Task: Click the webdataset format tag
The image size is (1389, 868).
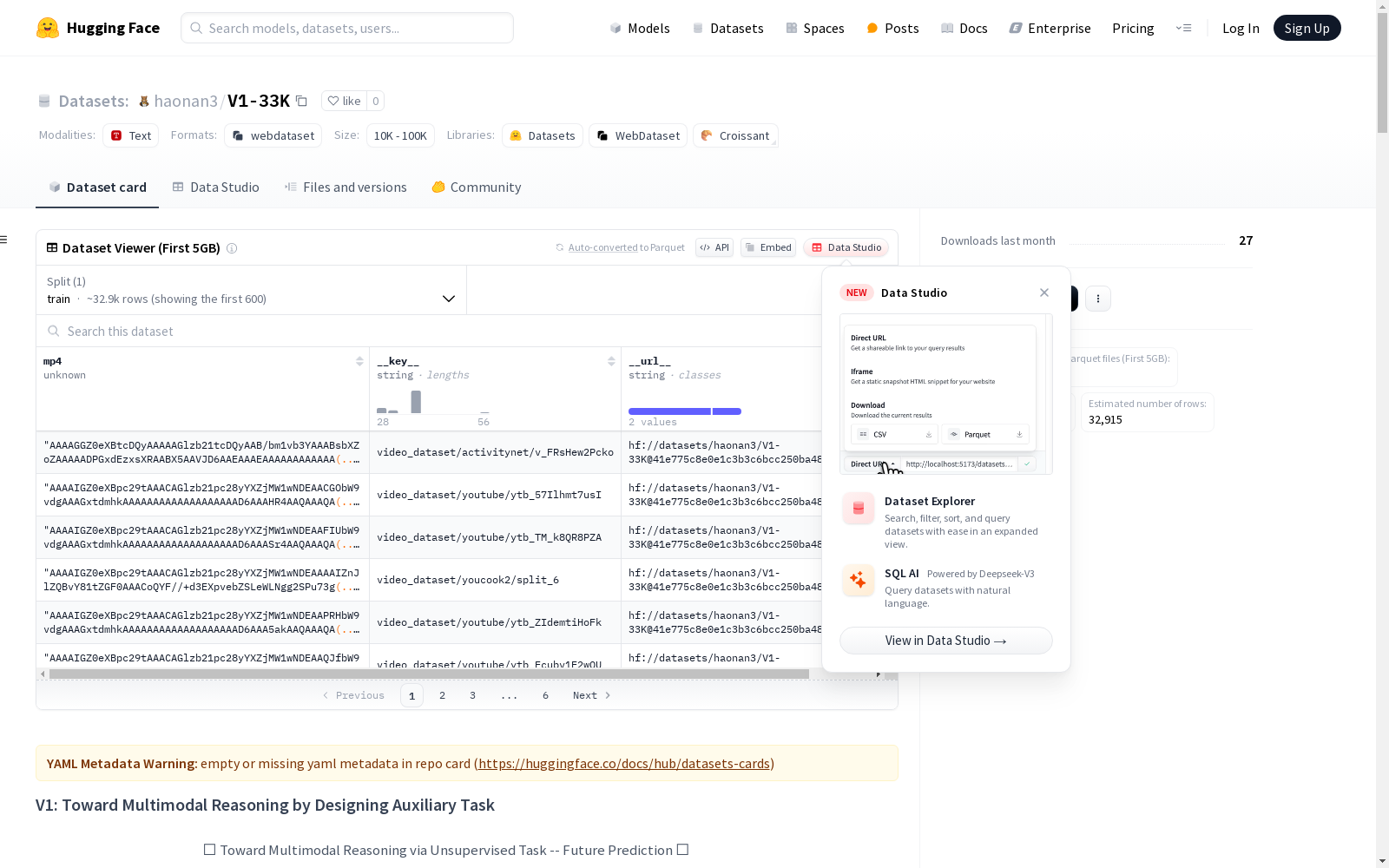Action: point(273,135)
